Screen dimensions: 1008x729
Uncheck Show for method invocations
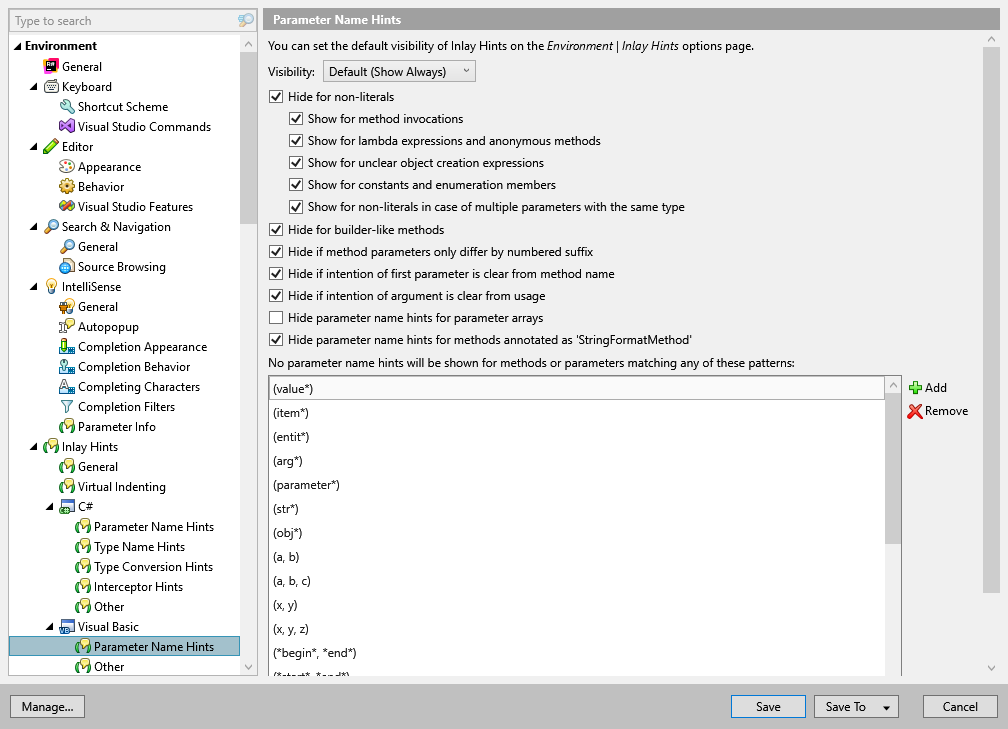point(296,118)
